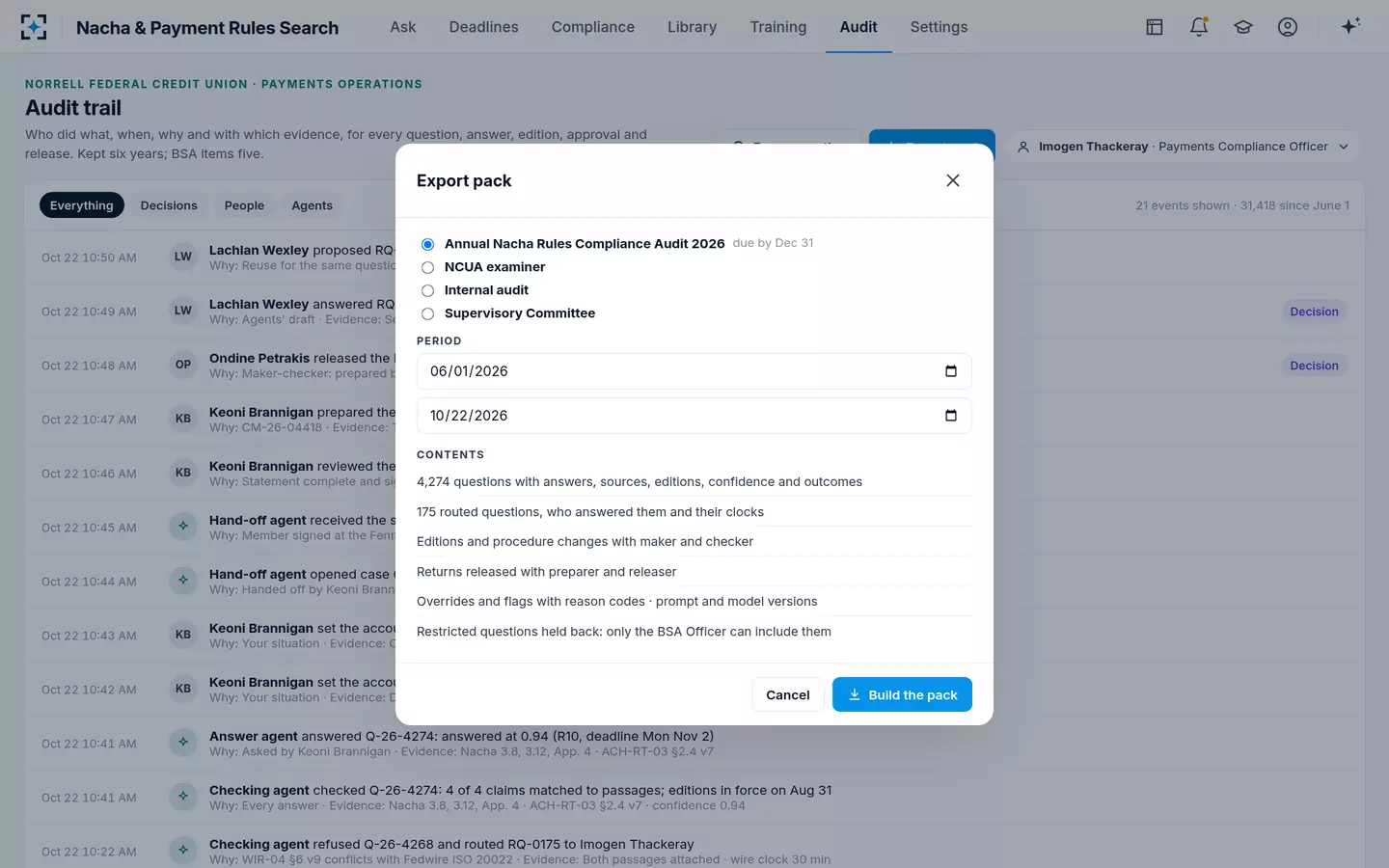The image size is (1389, 868).
Task: Open the Settings tab
Action: coord(939,27)
